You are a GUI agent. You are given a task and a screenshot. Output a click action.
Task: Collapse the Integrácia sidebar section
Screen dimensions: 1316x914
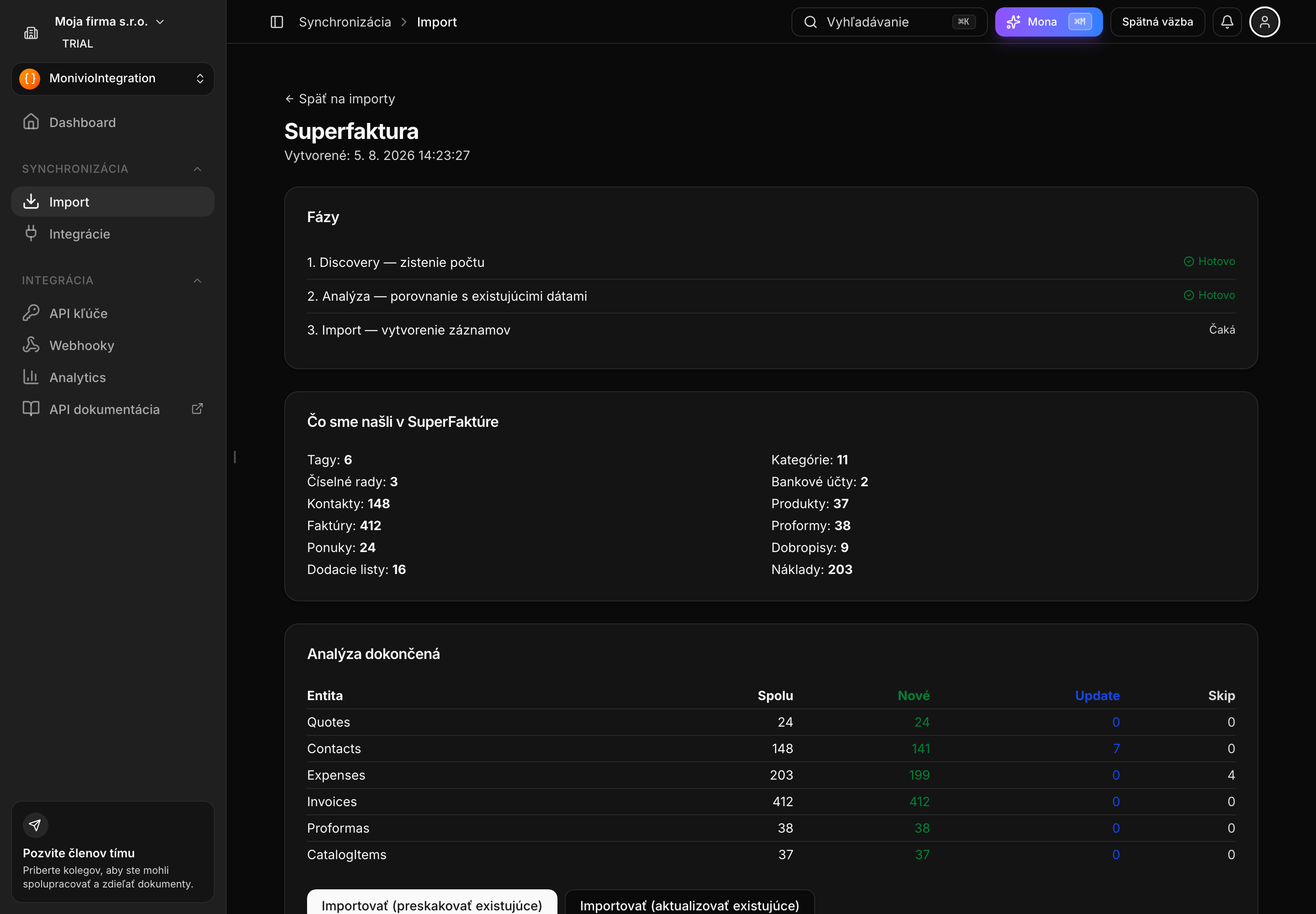pyautogui.click(x=113, y=280)
